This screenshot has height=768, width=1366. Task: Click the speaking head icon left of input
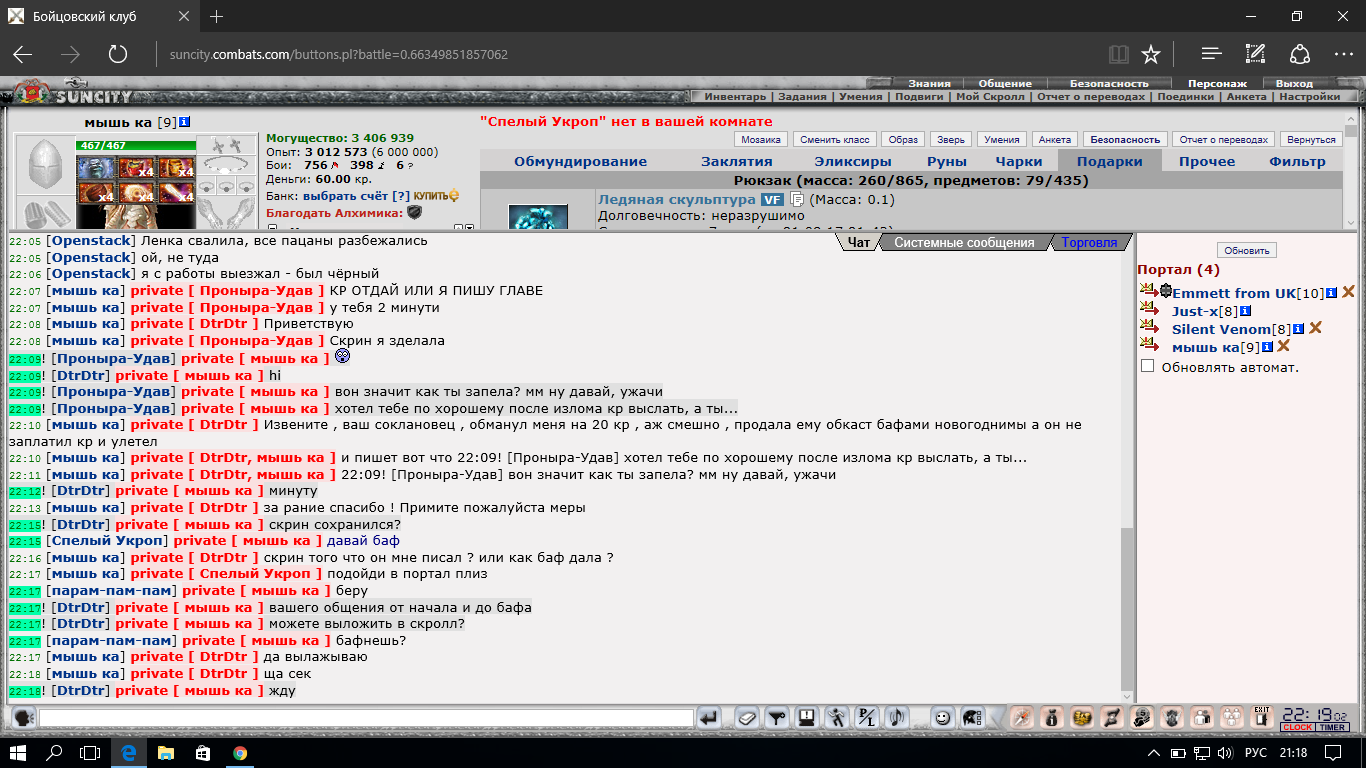[23, 717]
